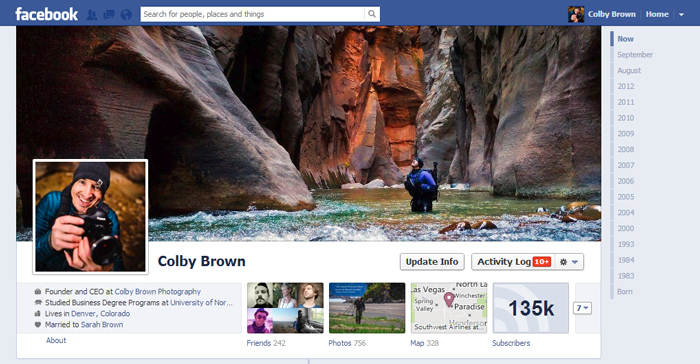This screenshot has height=364, width=700.
Task: Click the search magnifier icon
Action: pos(371,14)
